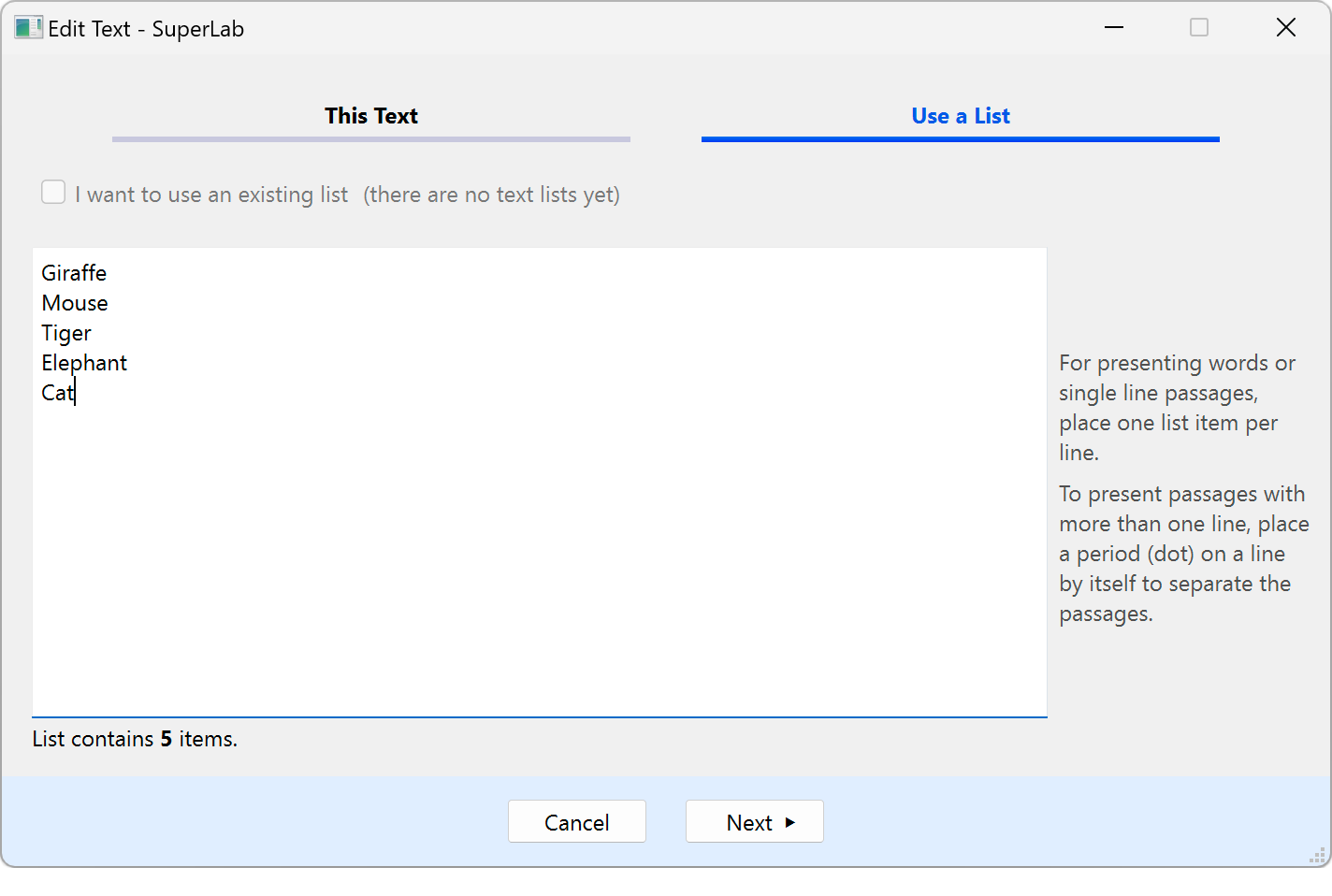Viewport: 1332px width, 896px height.
Task: Click empty area of list text box
Action: 539,561
